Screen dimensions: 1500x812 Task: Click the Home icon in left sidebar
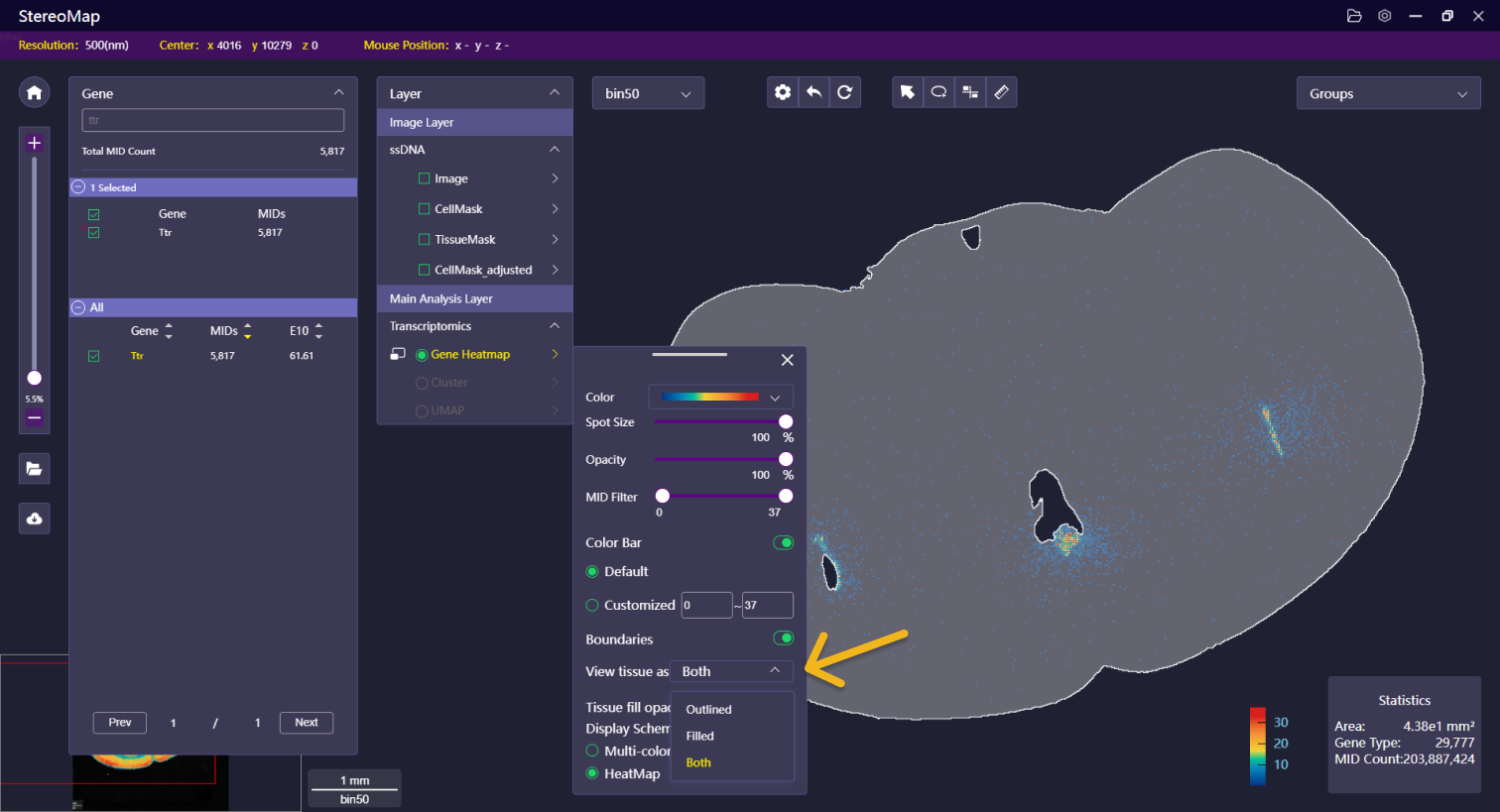pos(34,92)
